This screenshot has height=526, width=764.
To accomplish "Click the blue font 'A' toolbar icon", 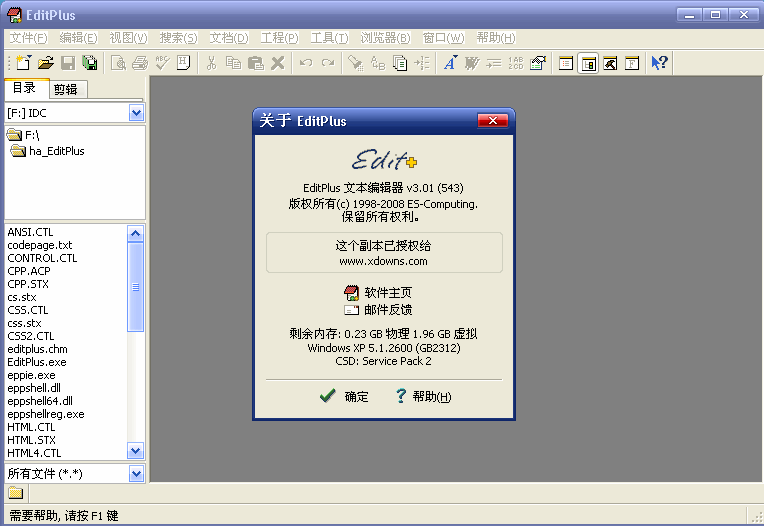I will (449, 63).
